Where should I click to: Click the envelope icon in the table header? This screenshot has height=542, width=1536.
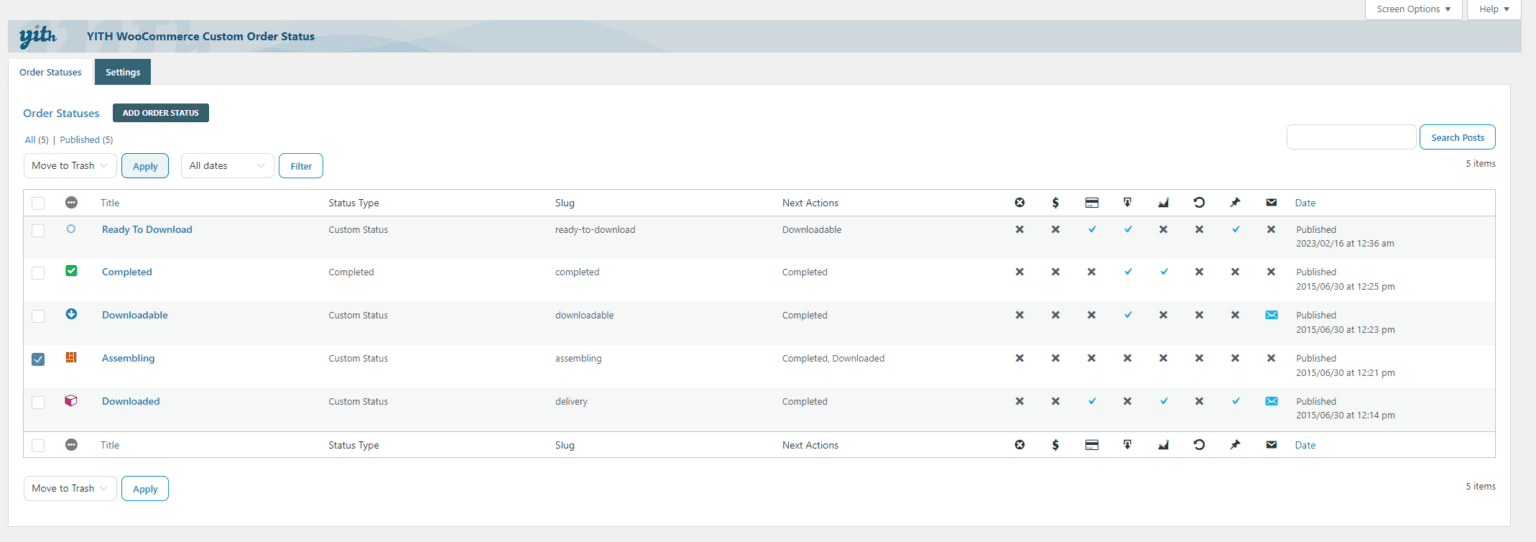pyautogui.click(x=1271, y=203)
